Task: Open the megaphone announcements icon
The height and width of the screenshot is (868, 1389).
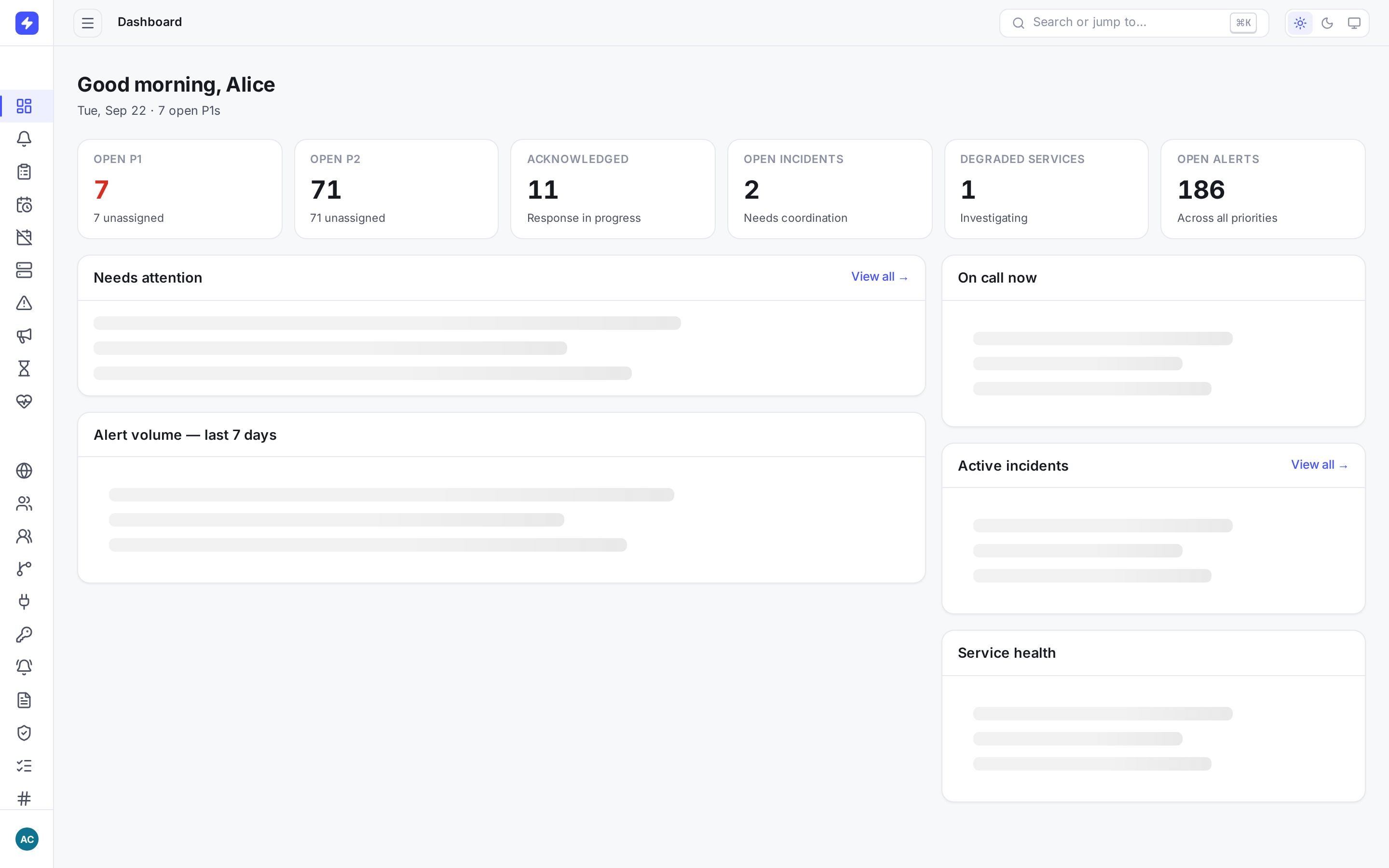Action: pyautogui.click(x=24, y=336)
